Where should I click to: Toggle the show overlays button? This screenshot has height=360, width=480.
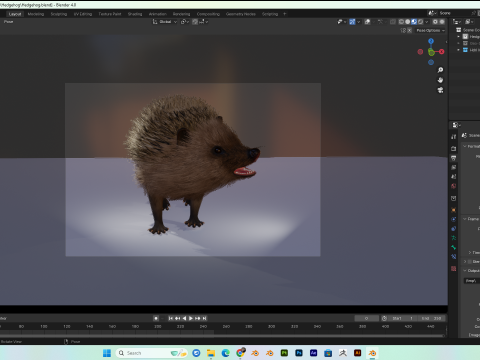point(367,22)
